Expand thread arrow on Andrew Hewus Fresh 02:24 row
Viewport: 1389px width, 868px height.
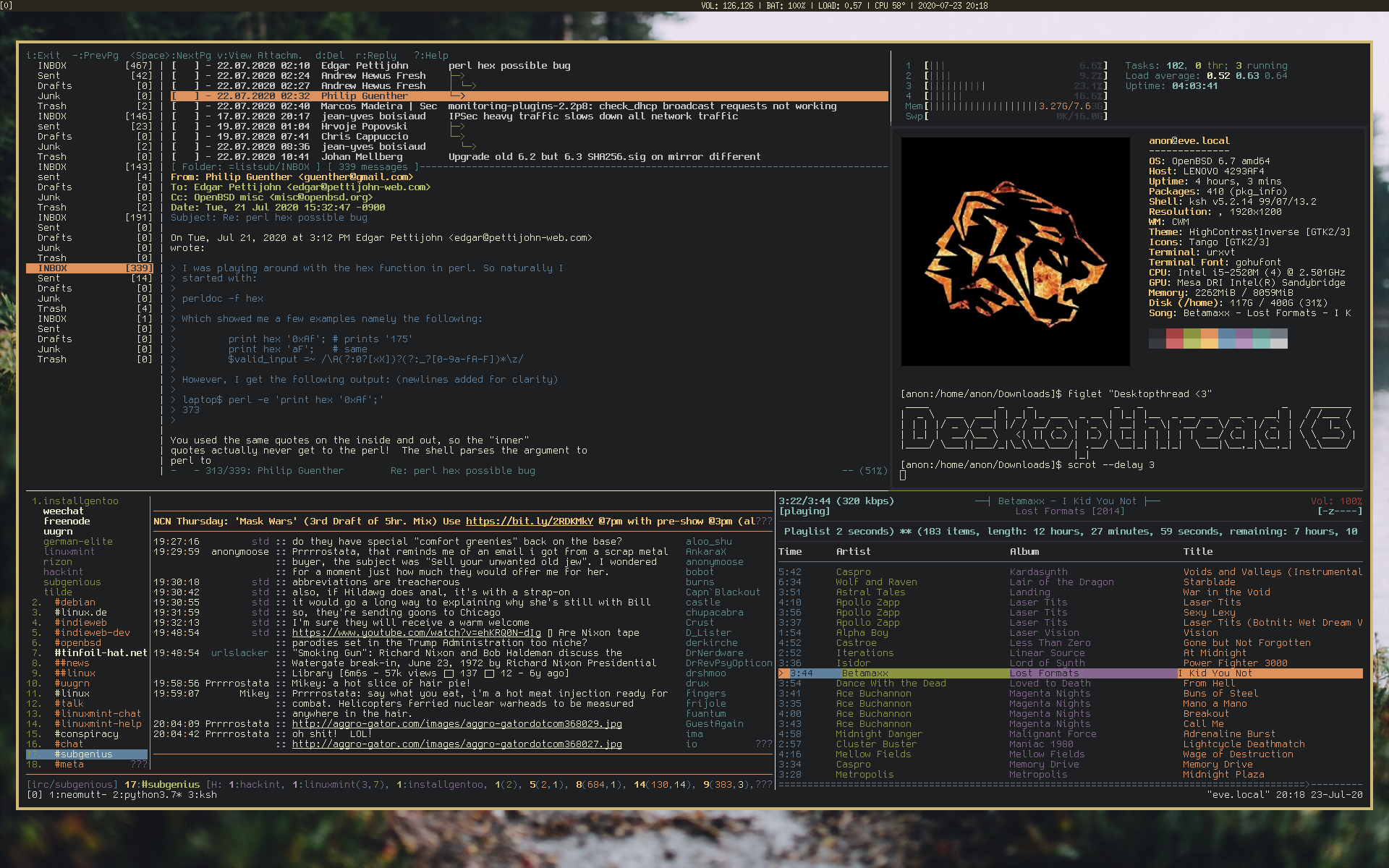457,75
